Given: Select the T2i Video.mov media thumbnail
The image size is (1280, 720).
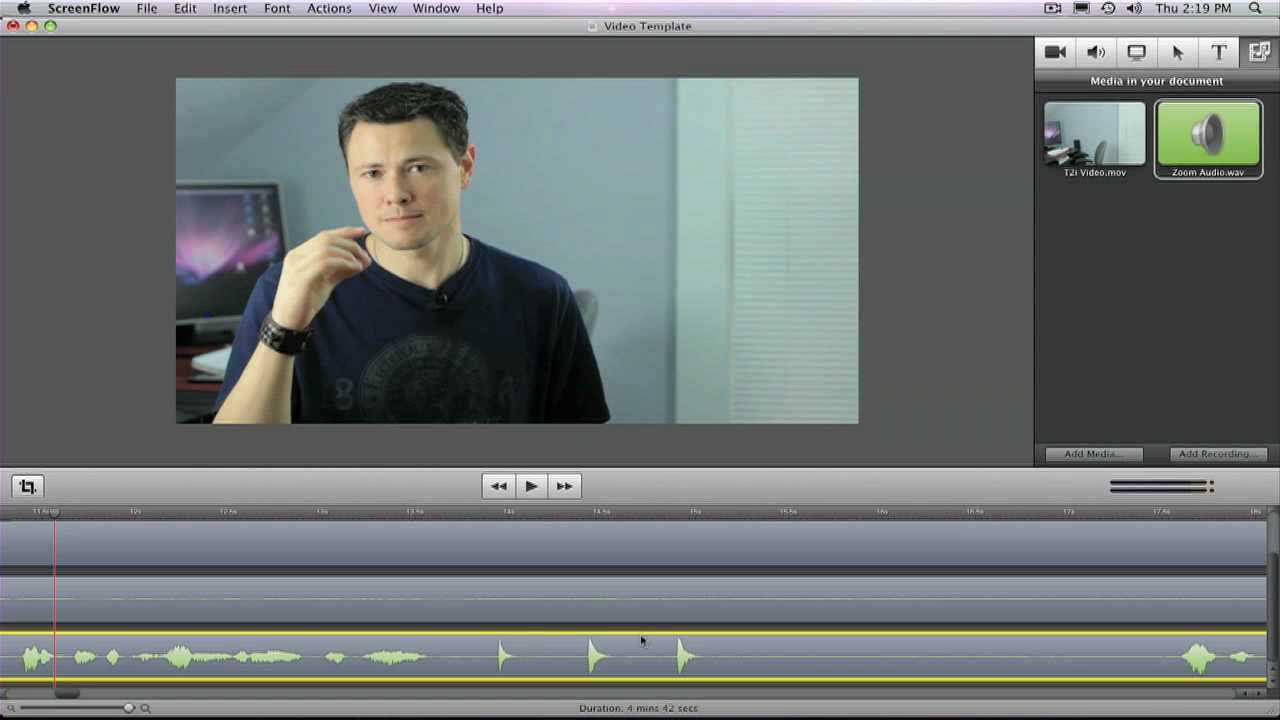Looking at the screenshot, I should [1094, 135].
